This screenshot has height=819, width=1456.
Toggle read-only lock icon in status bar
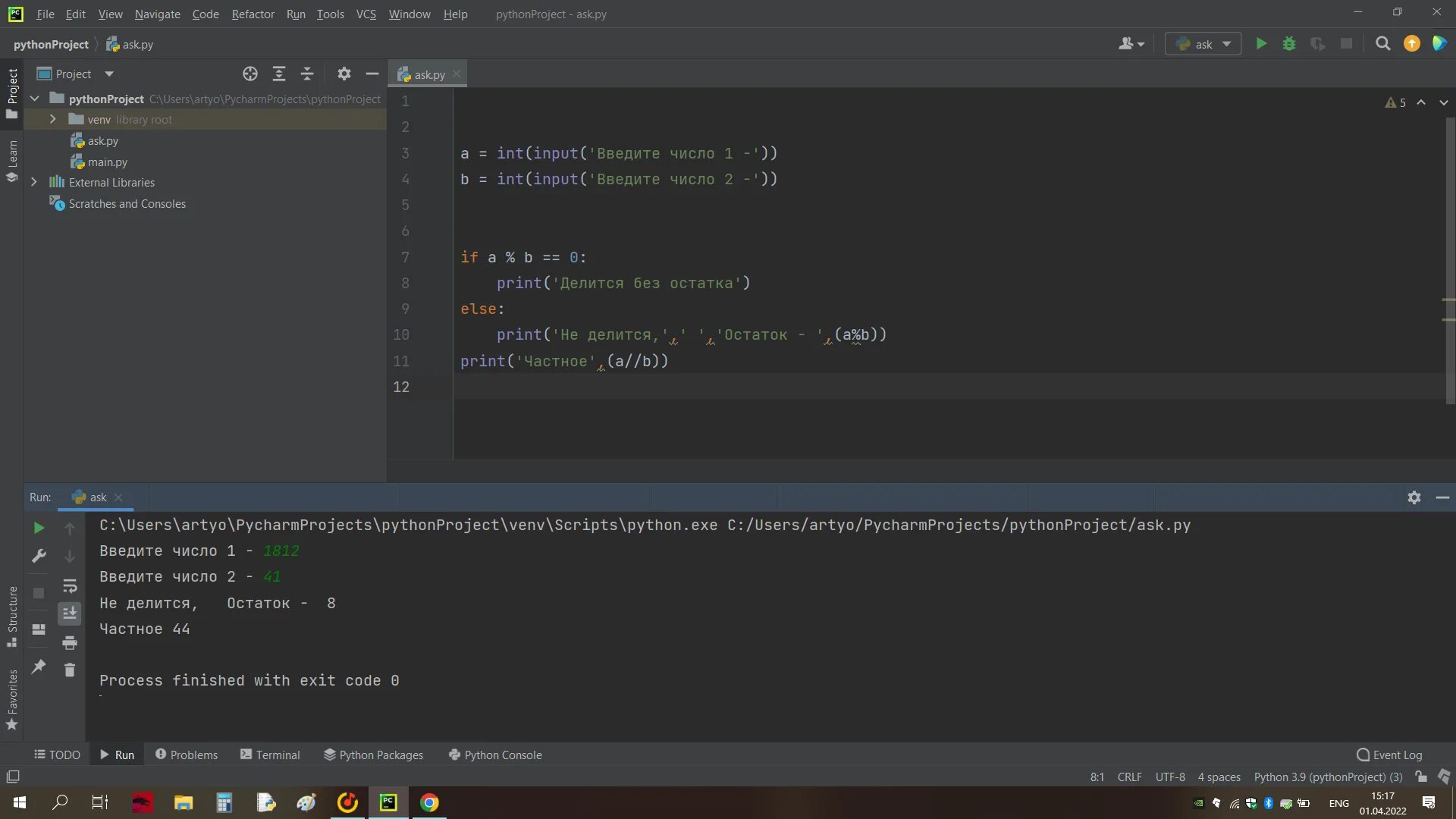coord(1421,777)
